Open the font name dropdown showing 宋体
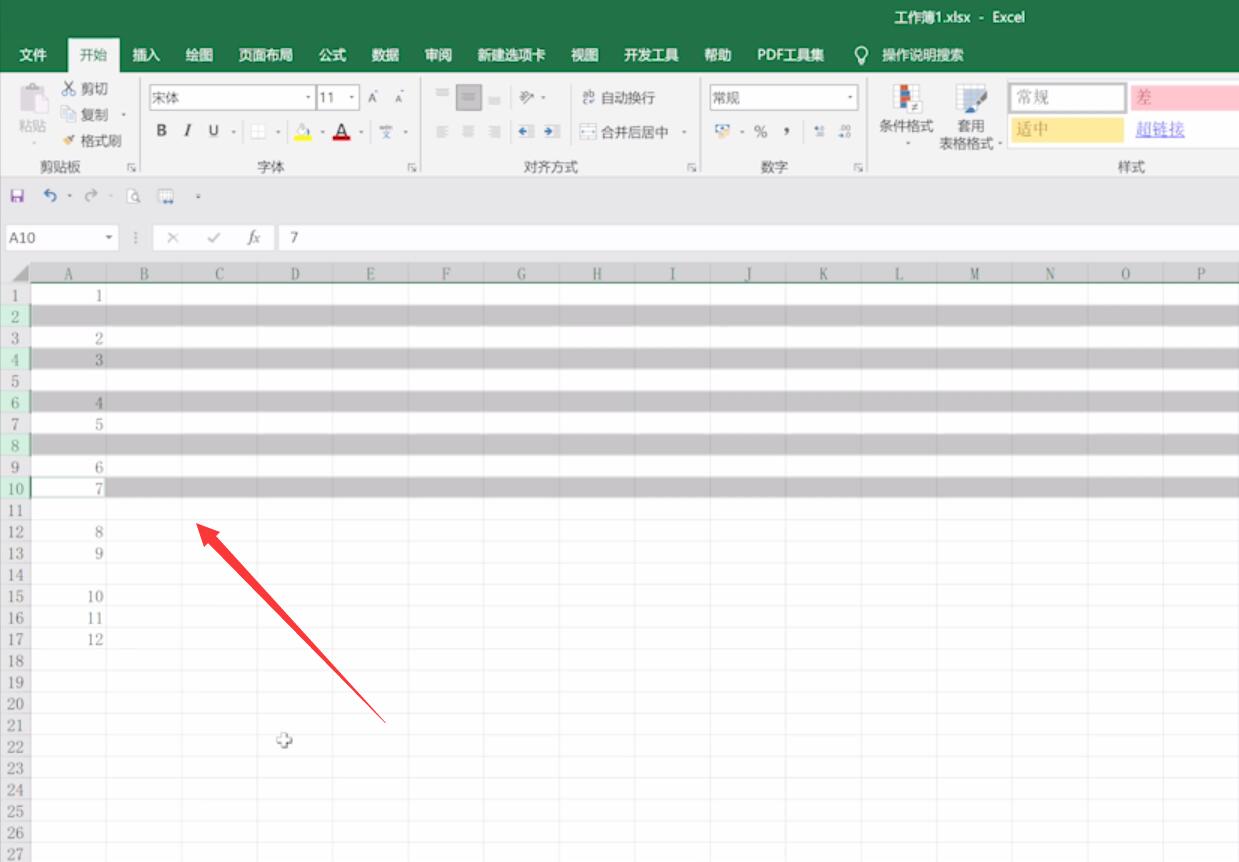Viewport: 1239px width, 862px height. coord(308,98)
